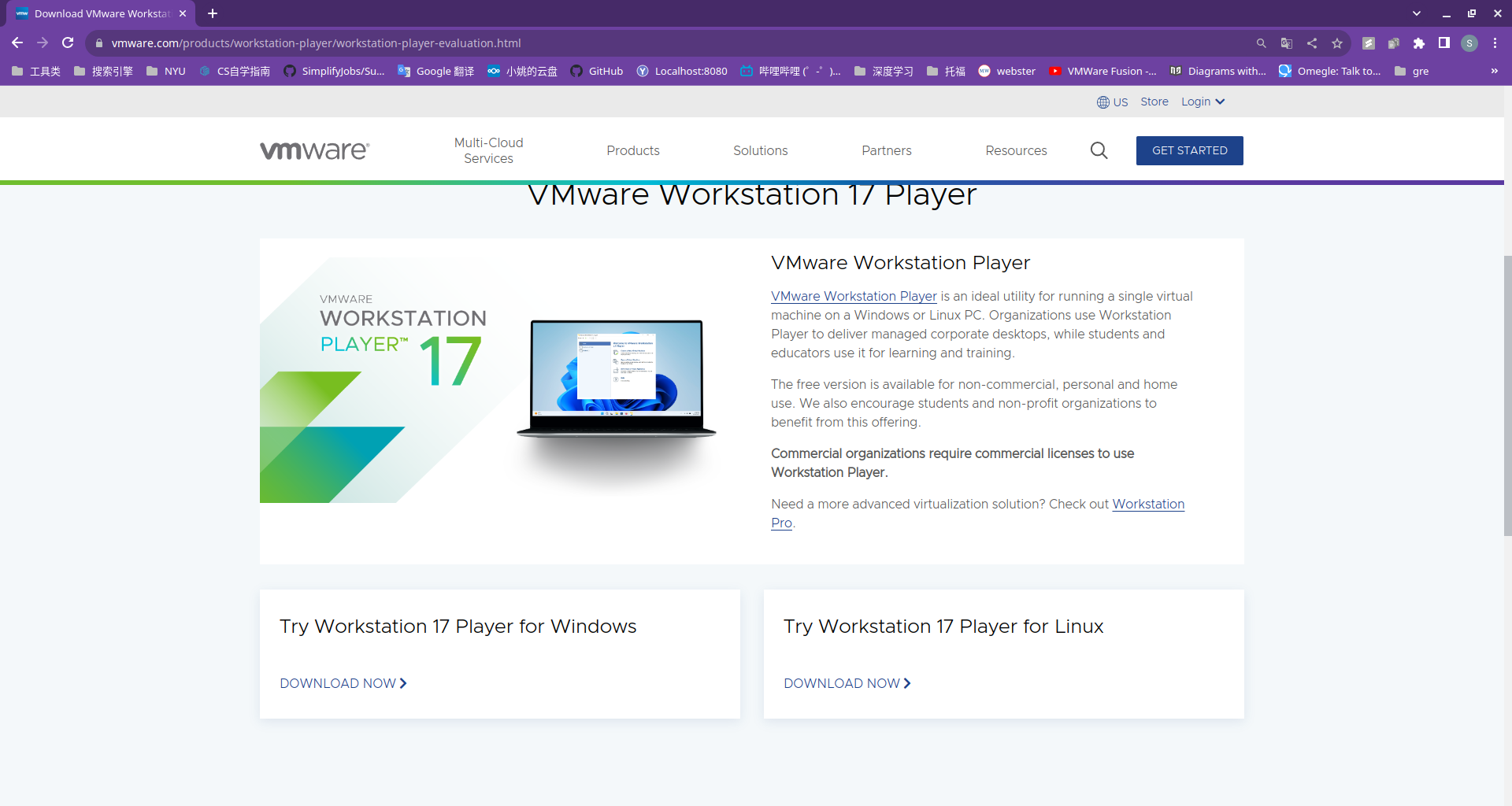The image size is (1512, 806).
Task: Click the translate page icon
Action: (x=1287, y=43)
